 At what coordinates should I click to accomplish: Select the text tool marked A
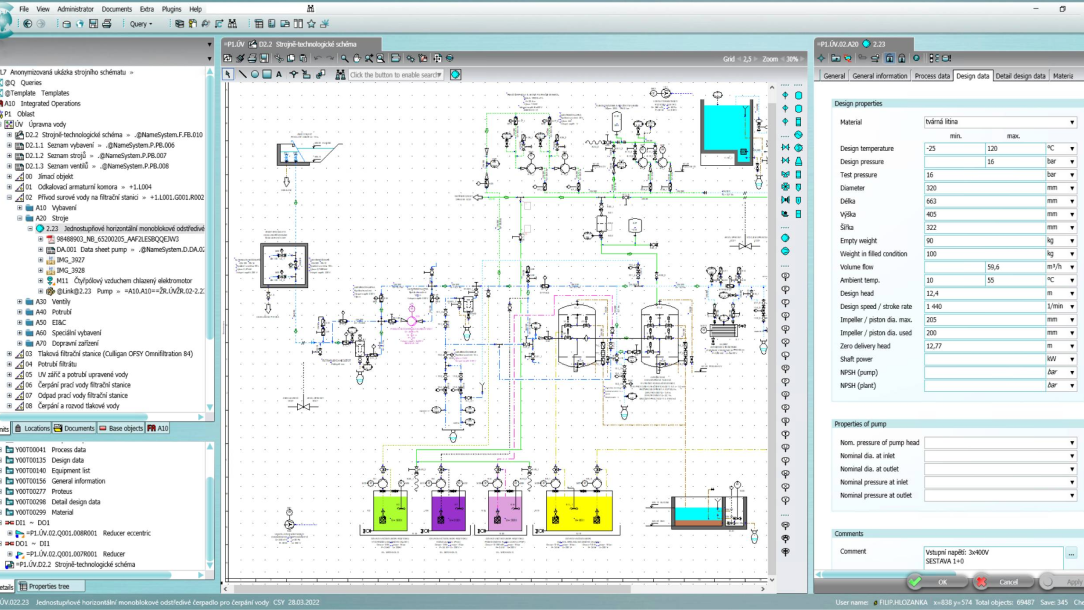point(278,74)
